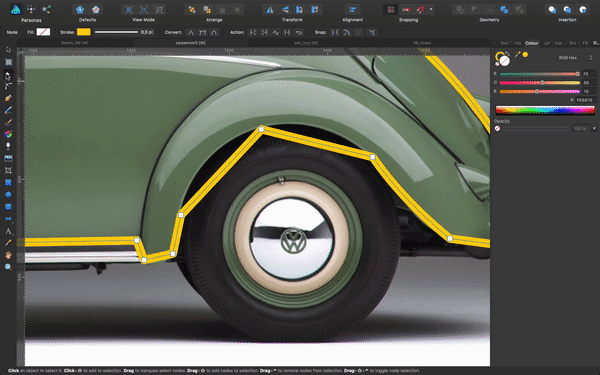600x375 pixels.
Task: Click the Geometry Add icon
Action: tap(460, 10)
